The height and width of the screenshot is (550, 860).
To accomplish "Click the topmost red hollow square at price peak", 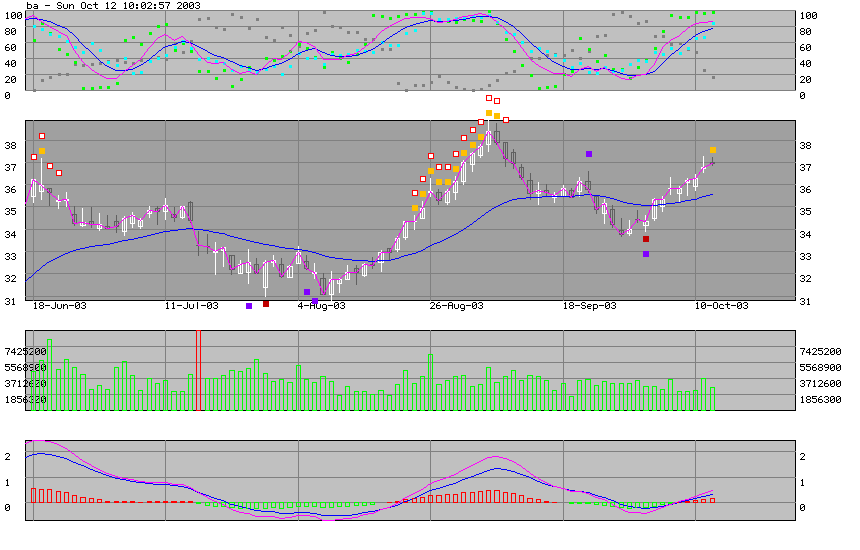I will pos(489,98).
